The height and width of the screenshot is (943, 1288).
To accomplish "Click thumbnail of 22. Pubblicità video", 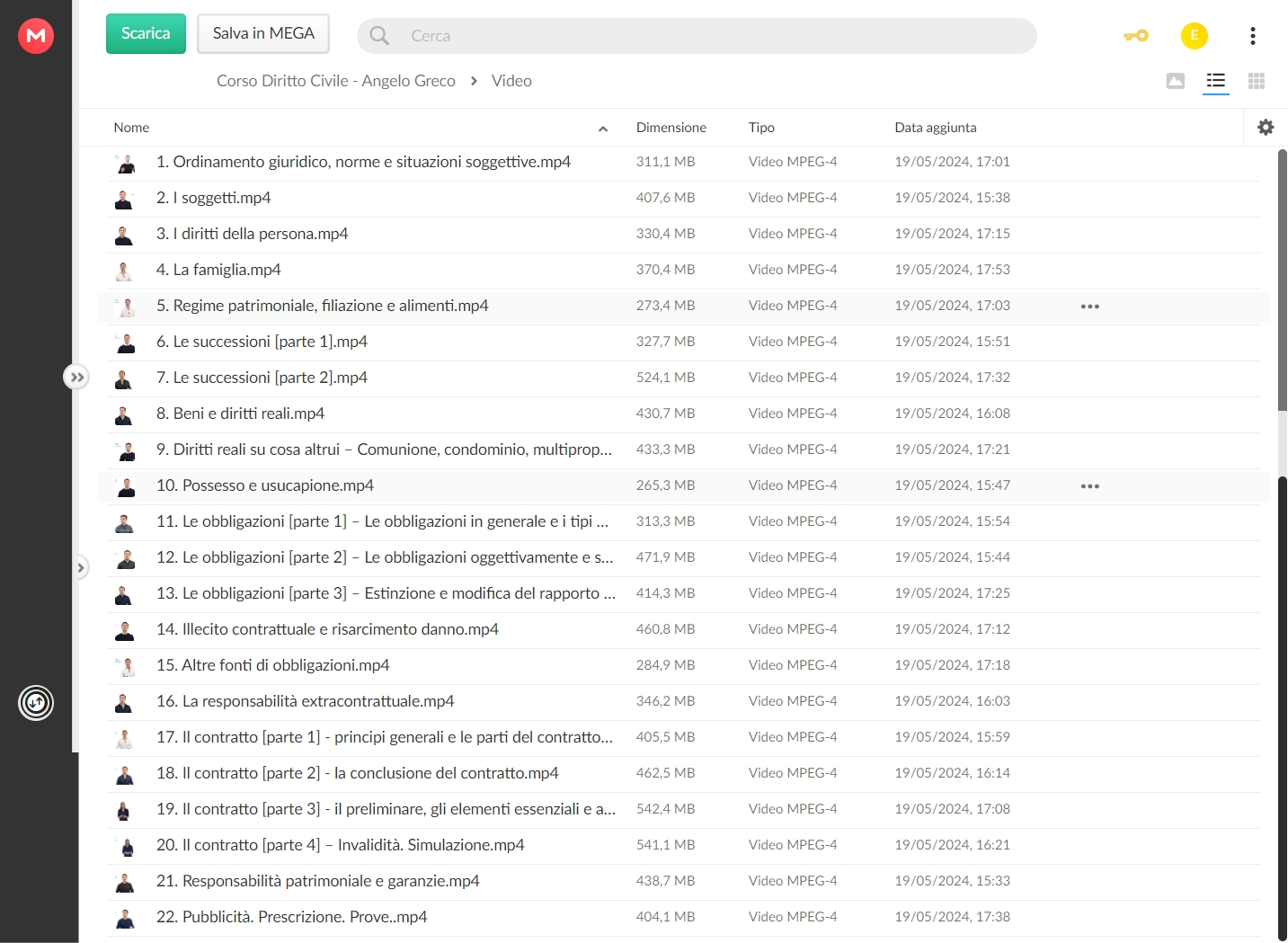I will click(125, 918).
